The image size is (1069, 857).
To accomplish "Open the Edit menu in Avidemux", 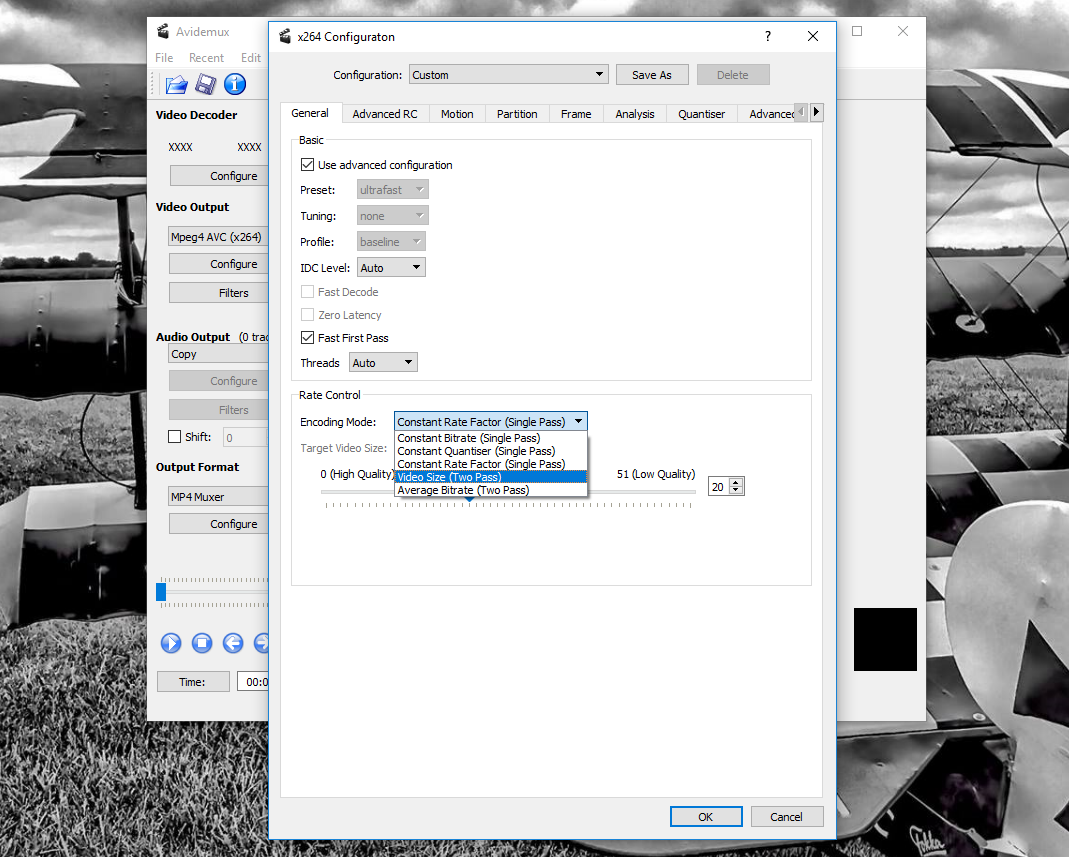I will tap(251, 58).
